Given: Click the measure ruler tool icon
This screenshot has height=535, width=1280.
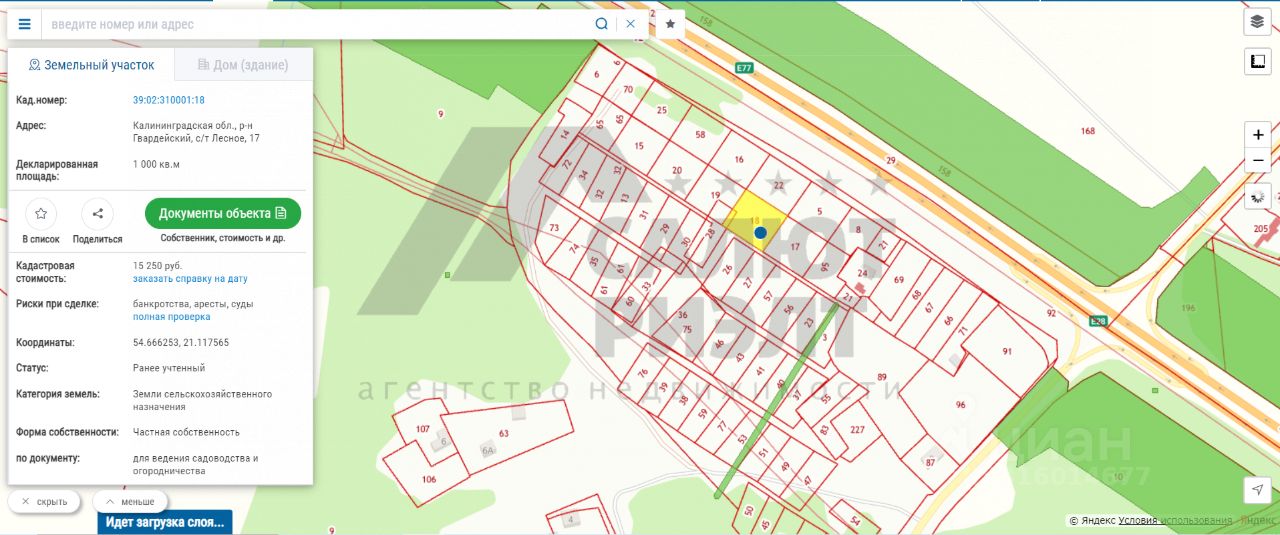Looking at the screenshot, I should tap(1257, 62).
